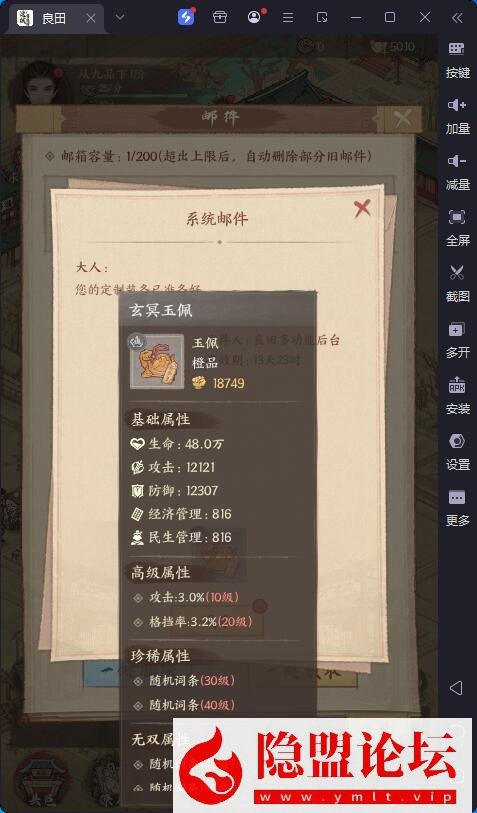
Task: Click the blue lightning accelerator icon
Action: point(186,18)
